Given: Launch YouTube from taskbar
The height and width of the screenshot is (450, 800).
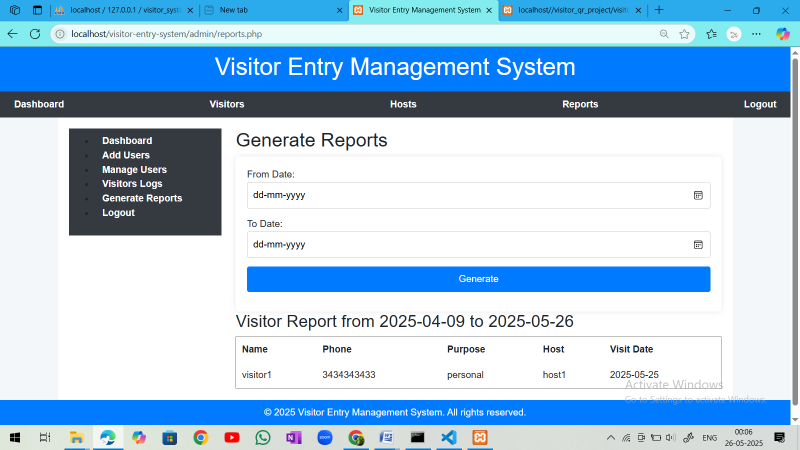Looking at the screenshot, I should click(232, 438).
